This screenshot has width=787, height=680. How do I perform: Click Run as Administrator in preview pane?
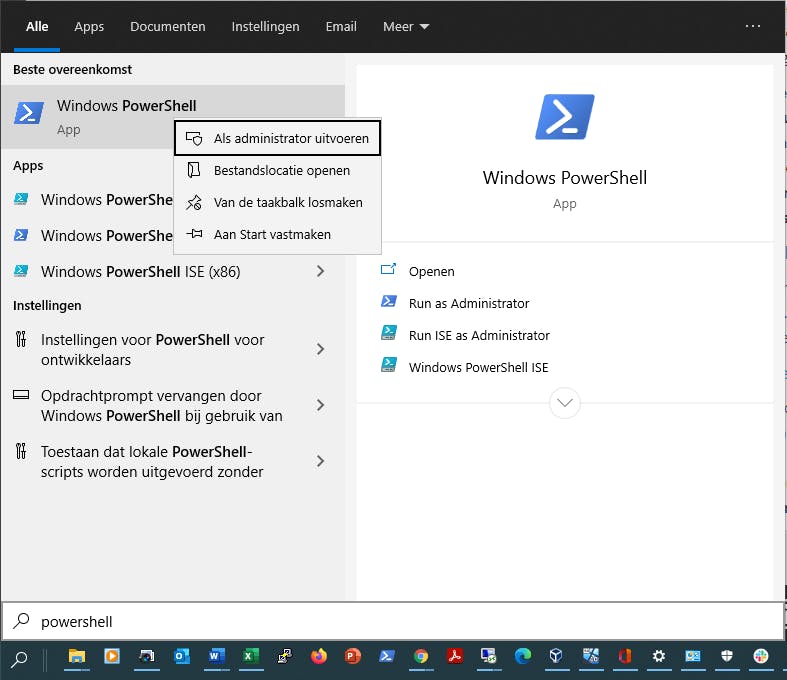[x=469, y=304]
